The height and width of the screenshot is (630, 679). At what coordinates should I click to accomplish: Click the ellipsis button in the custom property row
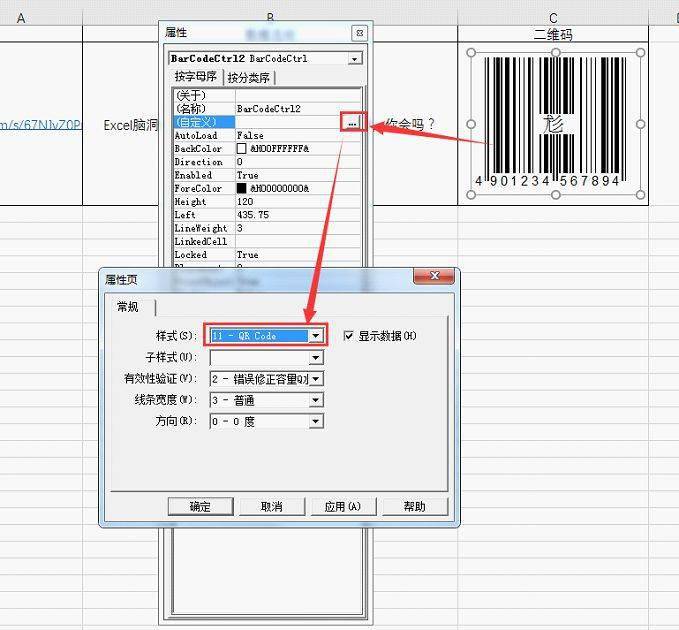click(352, 123)
